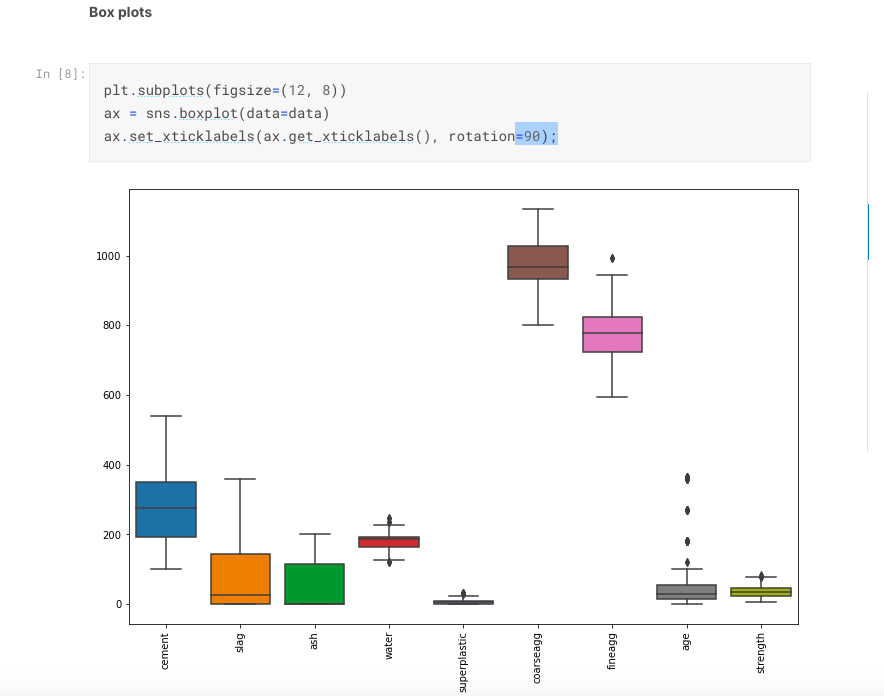Click the '1000' y-axis tick label
The width and height of the screenshot is (884, 696).
(x=109, y=254)
